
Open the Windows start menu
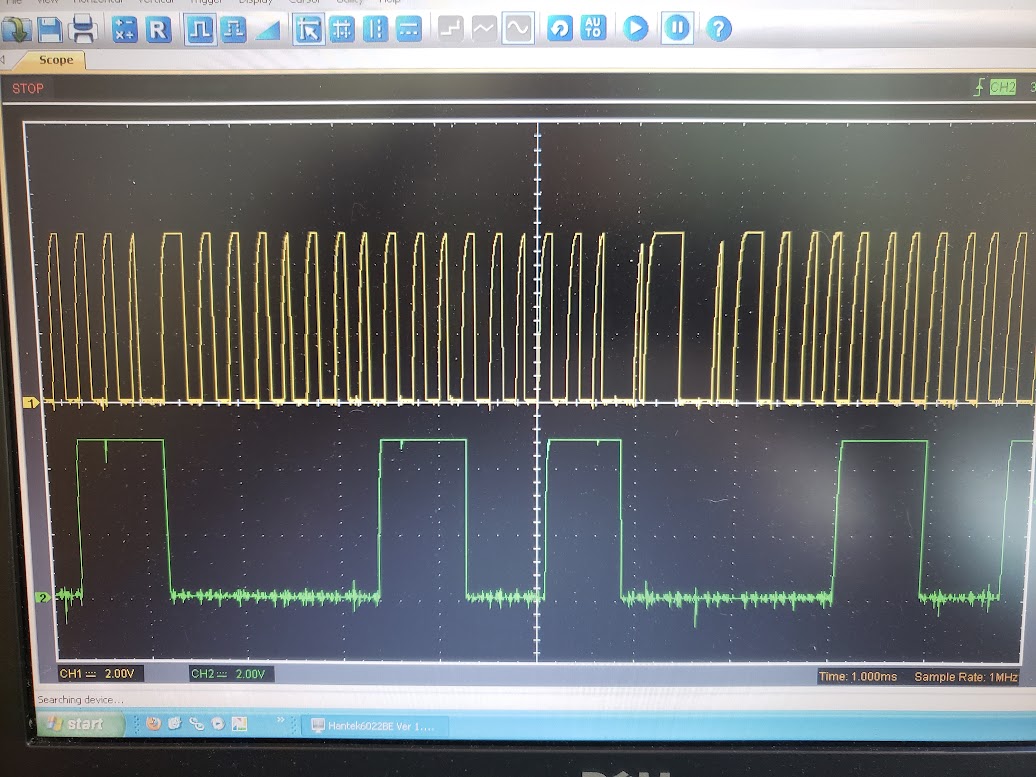80,723
